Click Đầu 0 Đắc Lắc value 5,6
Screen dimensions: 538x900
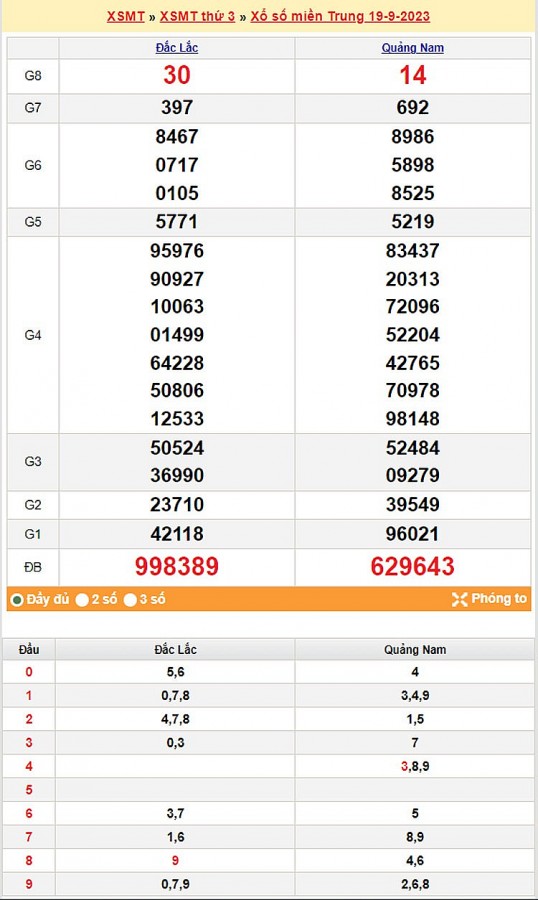coord(176,672)
